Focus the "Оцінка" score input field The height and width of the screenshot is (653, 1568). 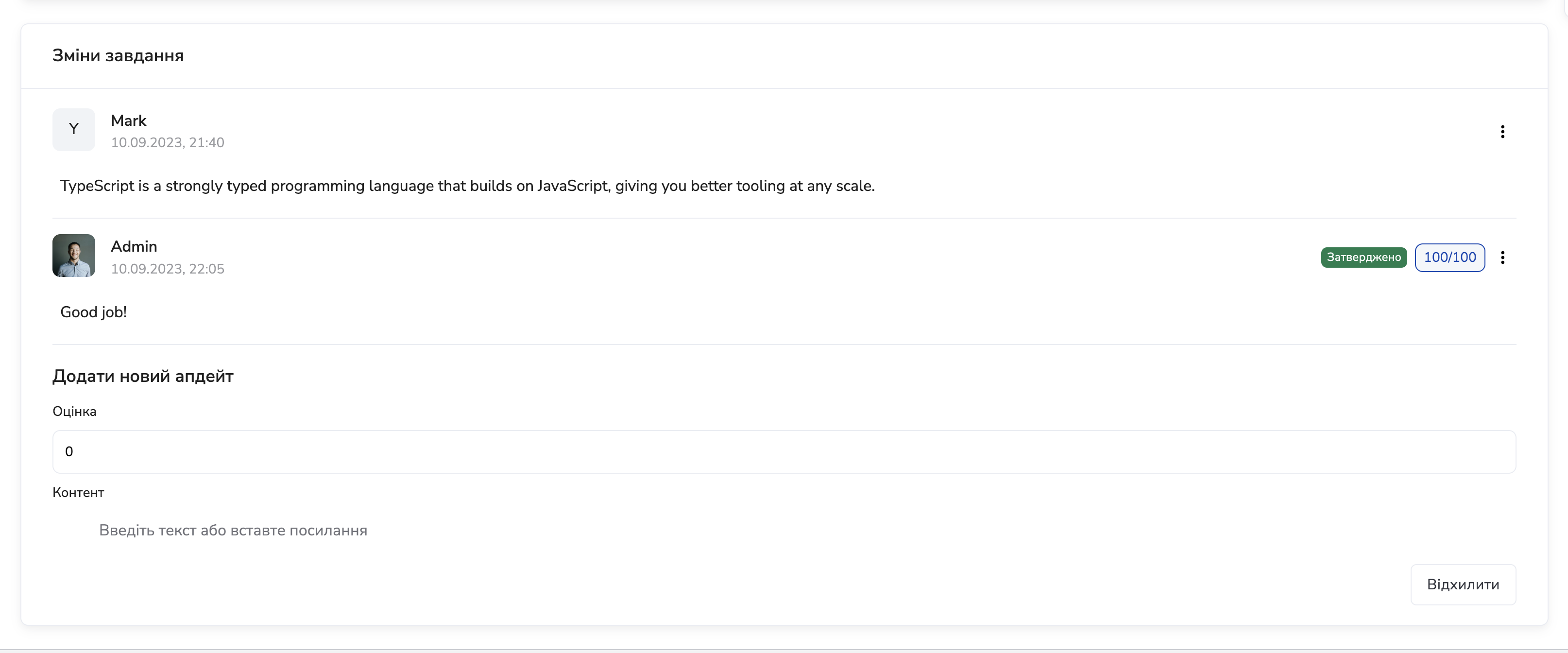pos(784,451)
